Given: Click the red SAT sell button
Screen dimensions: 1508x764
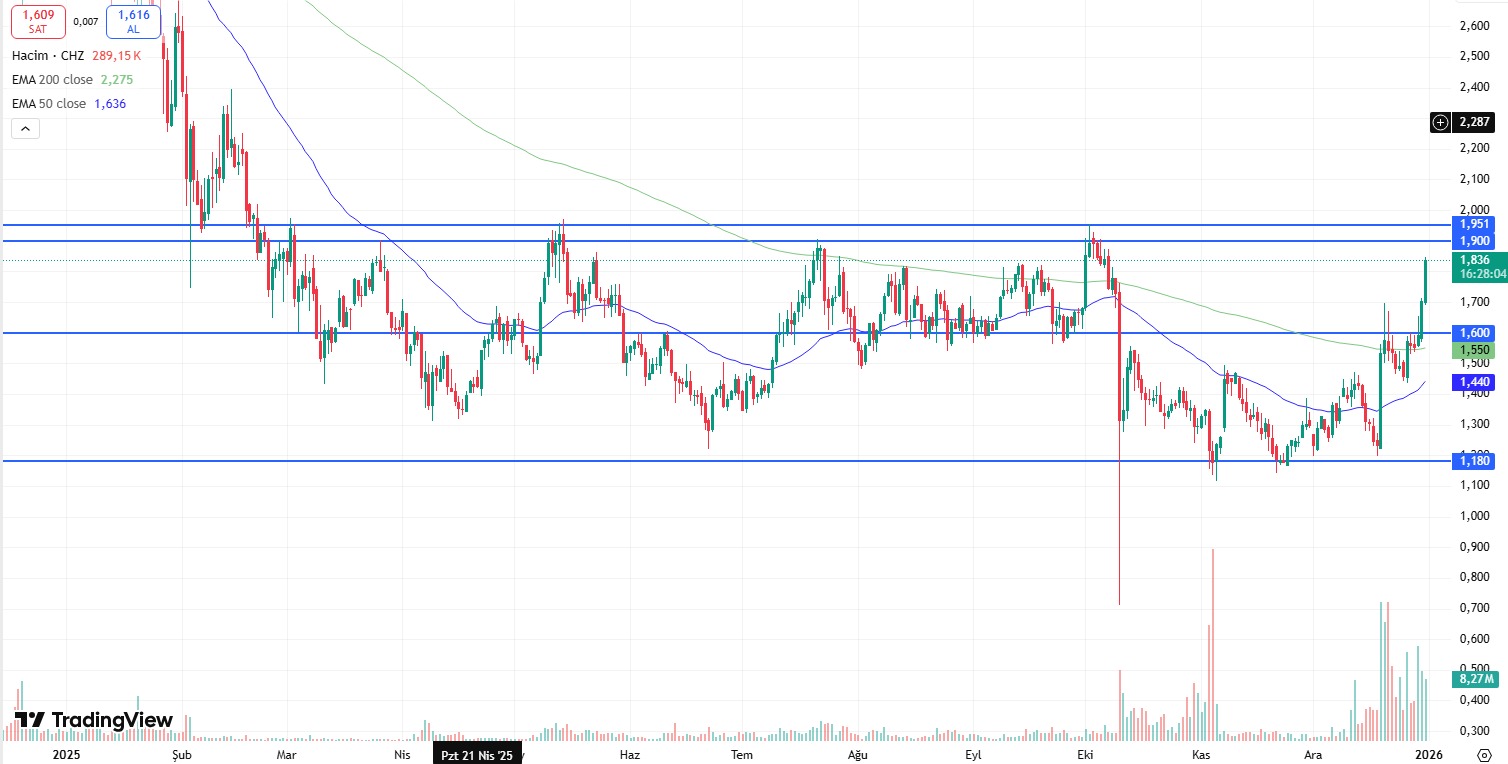Looking at the screenshot, I should point(38,21).
